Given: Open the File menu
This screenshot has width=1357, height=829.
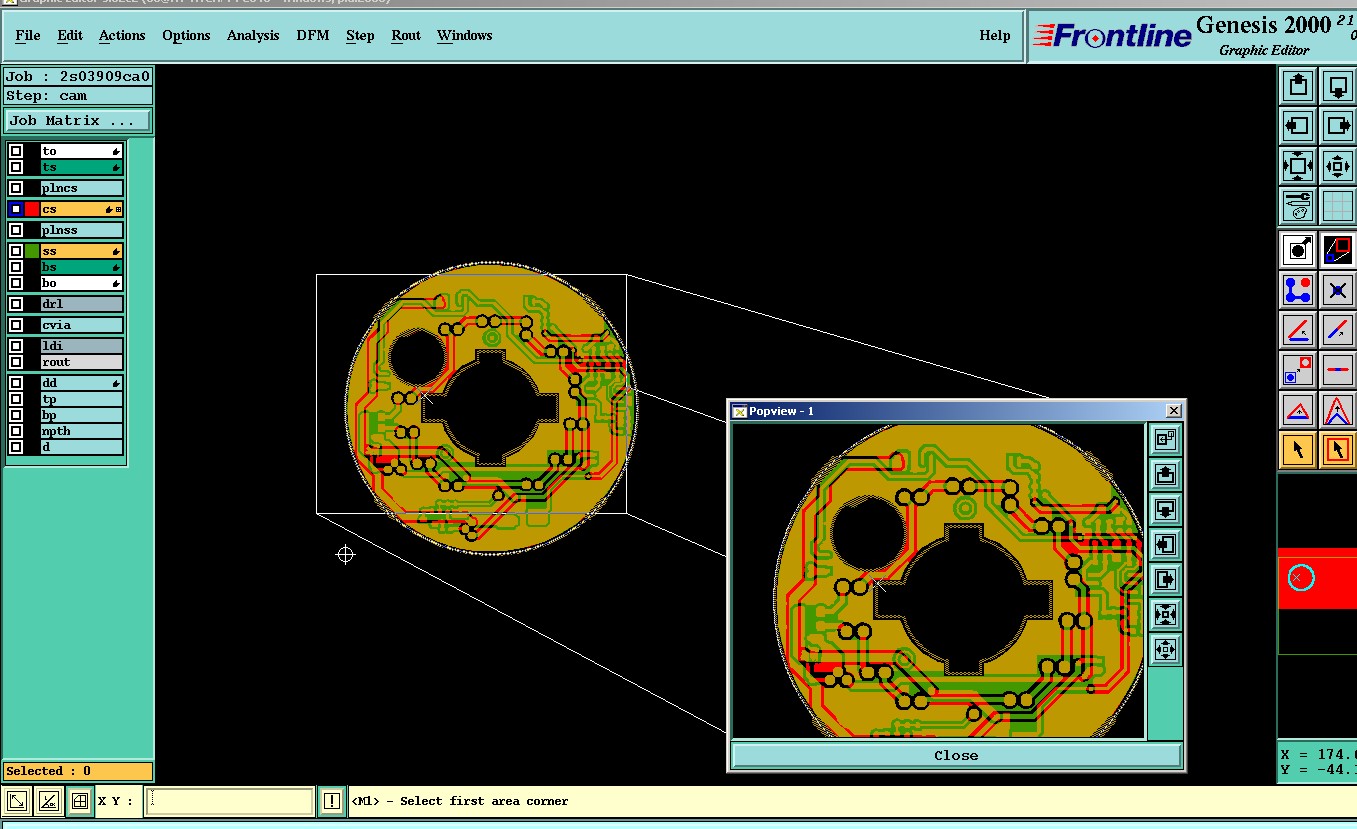Looking at the screenshot, I should (28, 35).
